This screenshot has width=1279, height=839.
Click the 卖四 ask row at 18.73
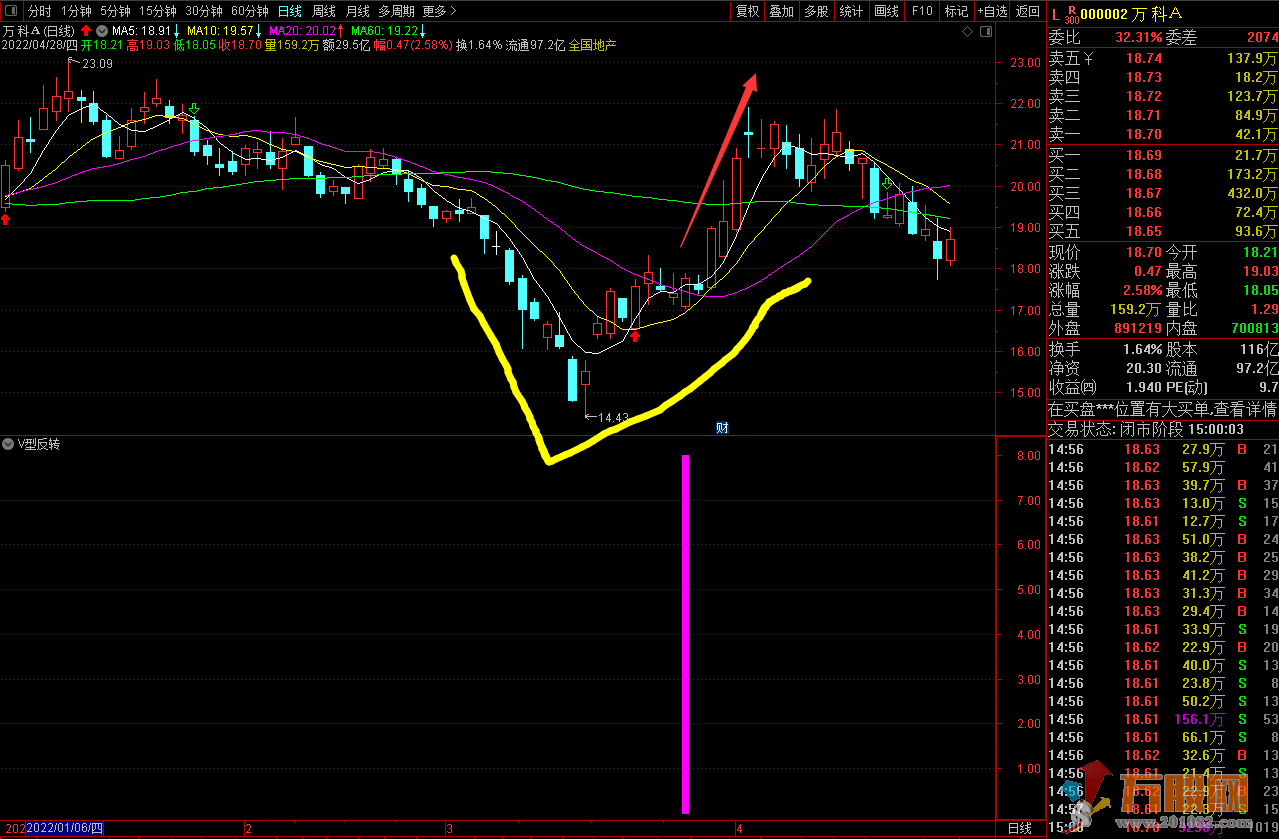[1163, 77]
